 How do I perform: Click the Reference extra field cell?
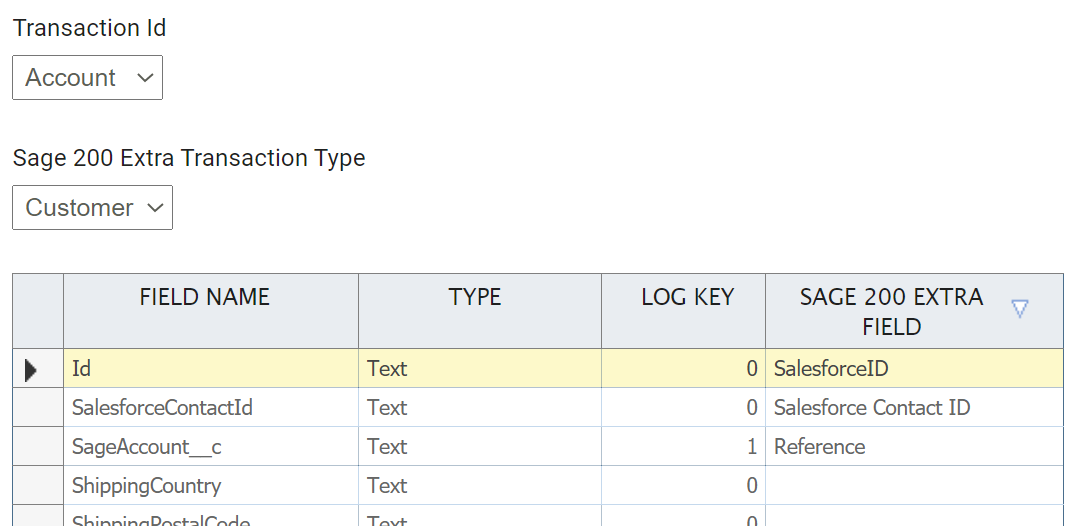(x=913, y=447)
